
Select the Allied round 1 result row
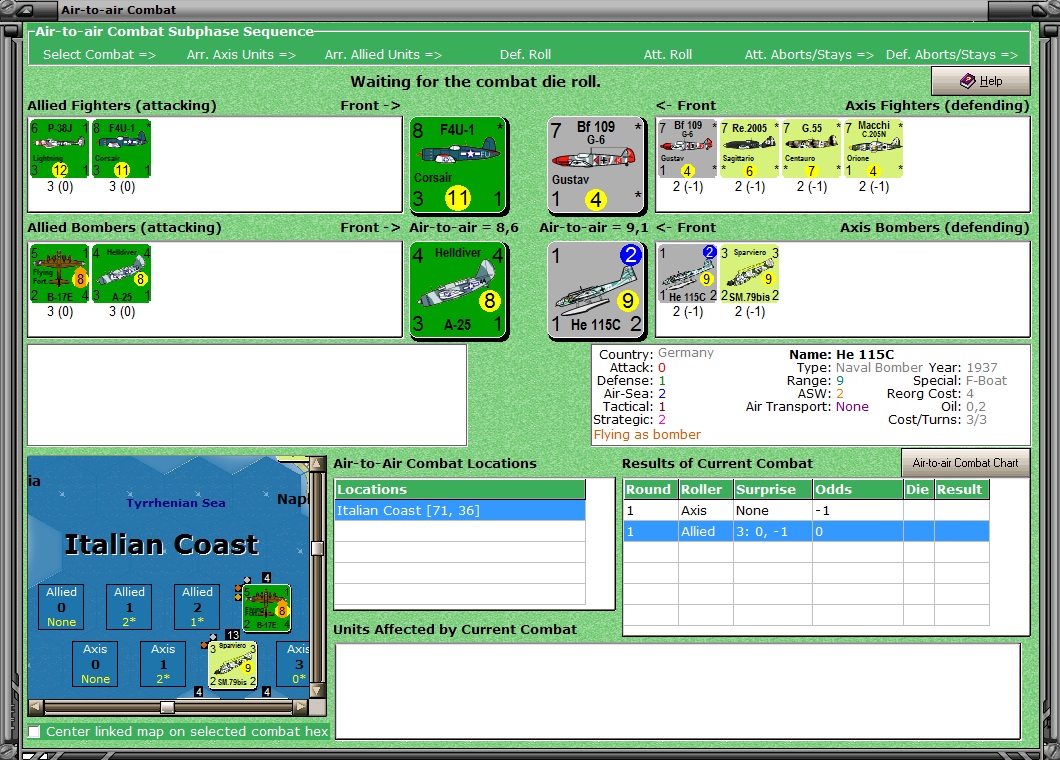[806, 531]
